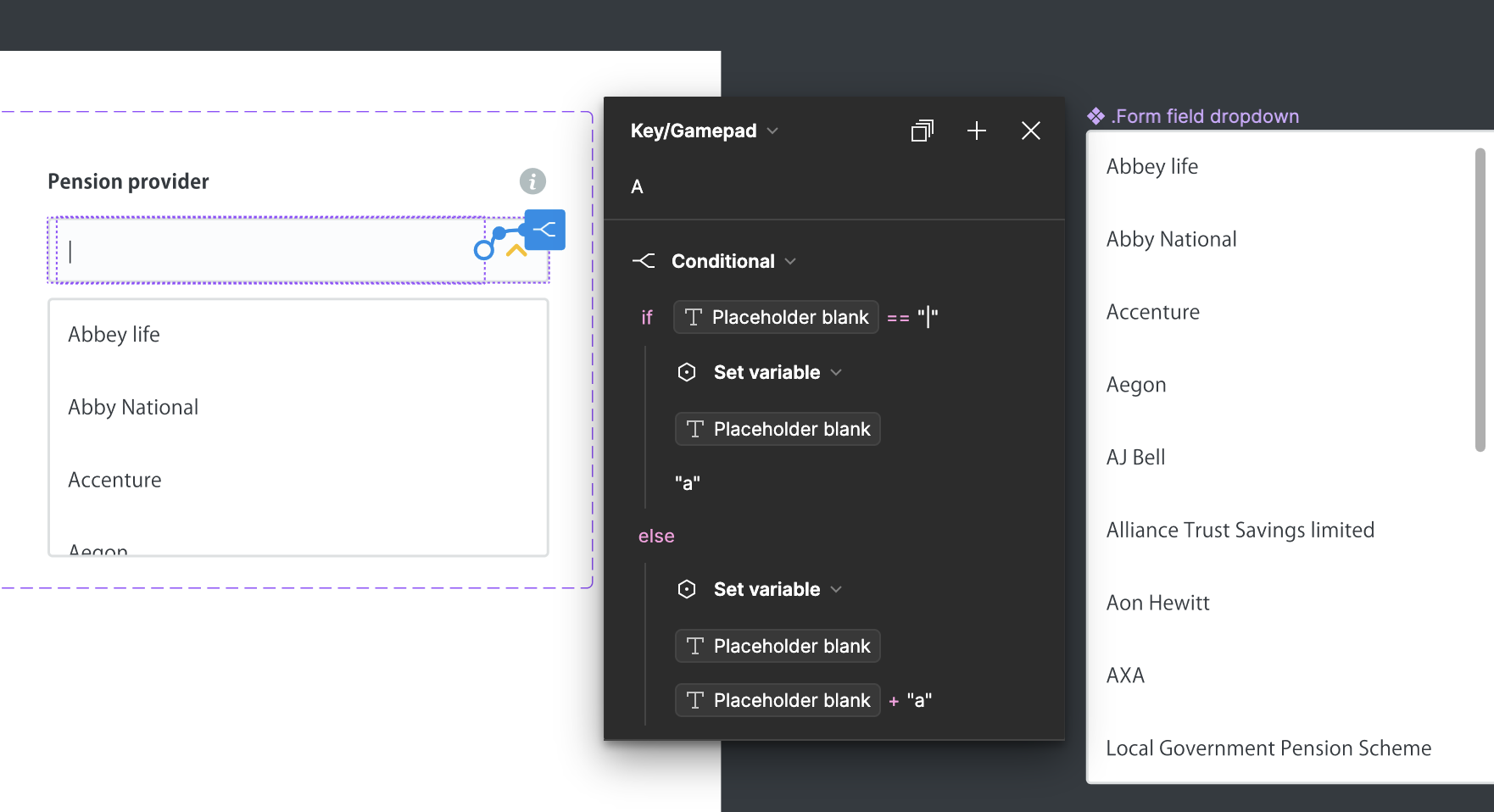Click Accenture in .Form field dropdown component
This screenshot has width=1494, height=812.
pyautogui.click(x=1152, y=312)
